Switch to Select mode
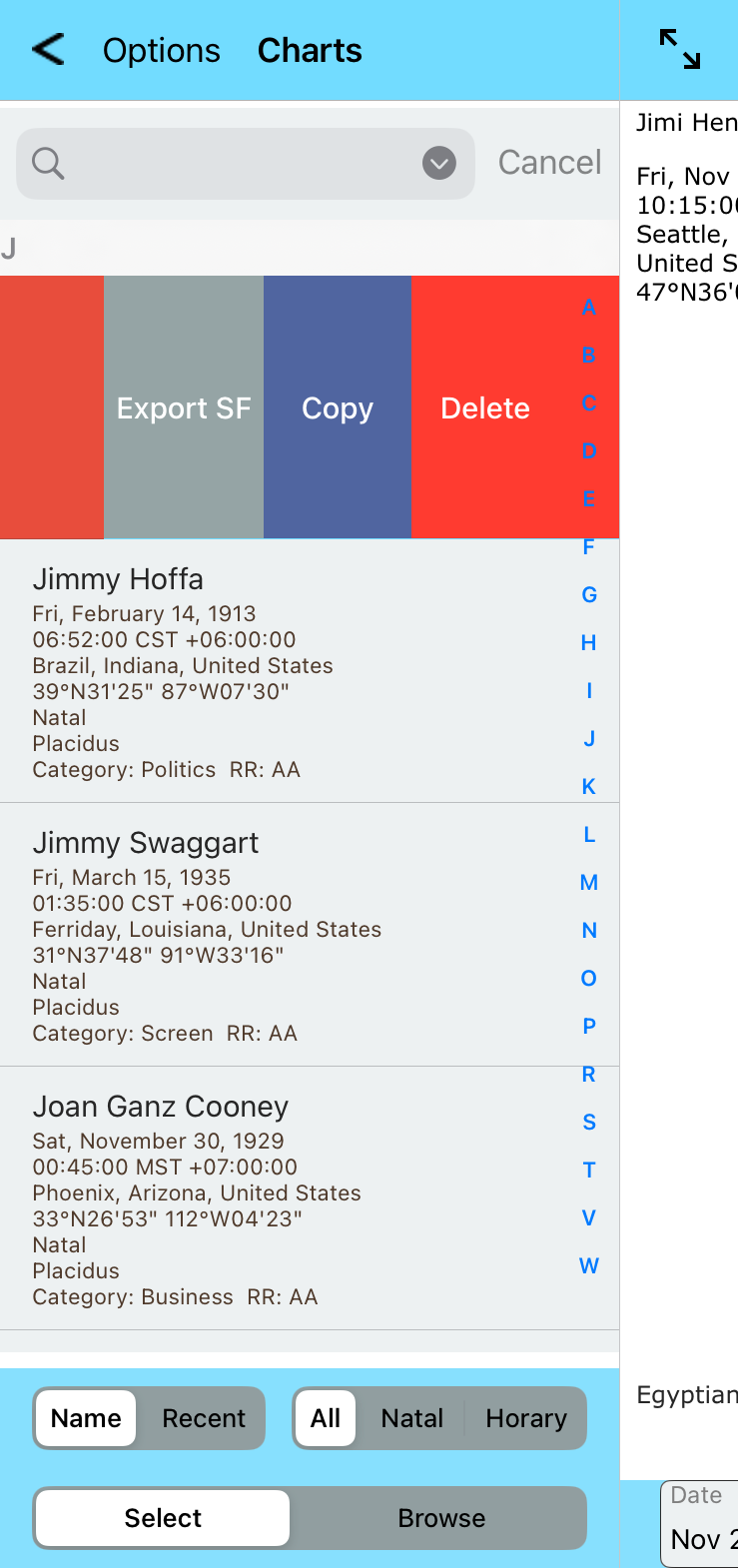The height and width of the screenshot is (1568, 738). pyautogui.click(x=163, y=1518)
